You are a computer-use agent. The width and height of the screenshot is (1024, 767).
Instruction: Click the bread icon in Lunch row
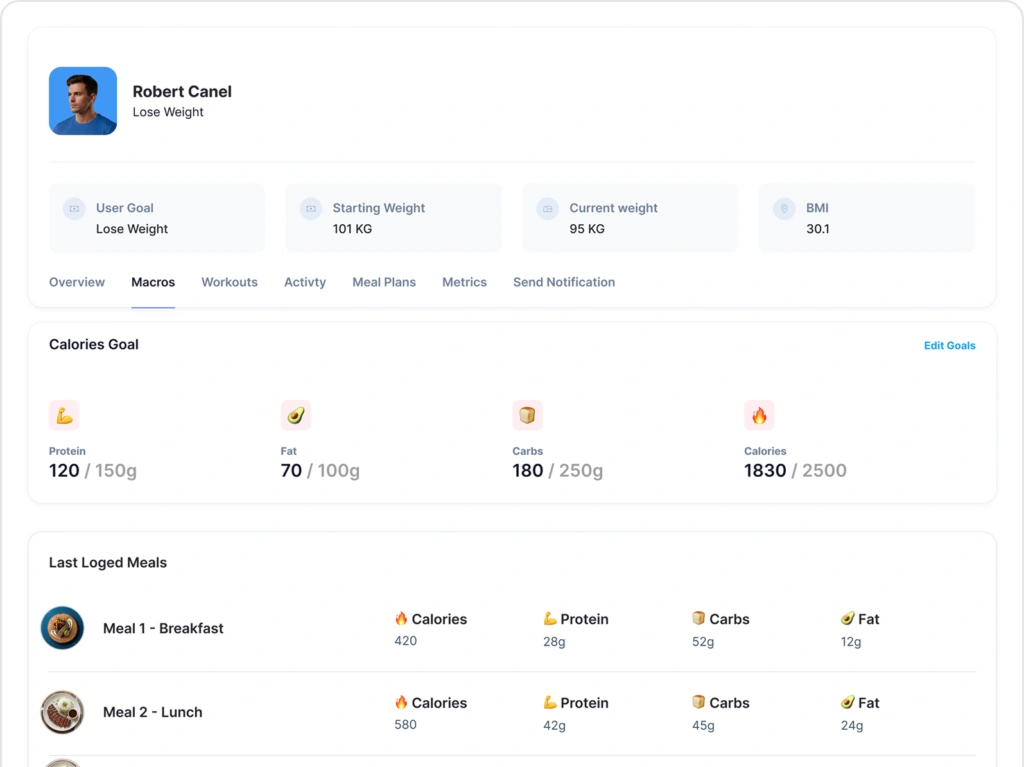[699, 702]
